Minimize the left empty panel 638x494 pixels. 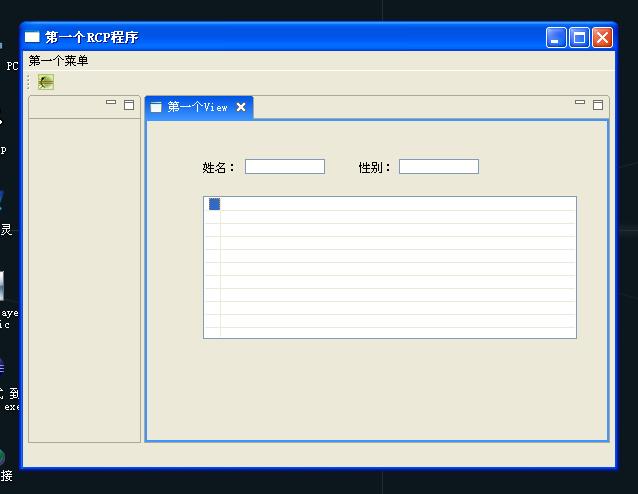point(111,103)
